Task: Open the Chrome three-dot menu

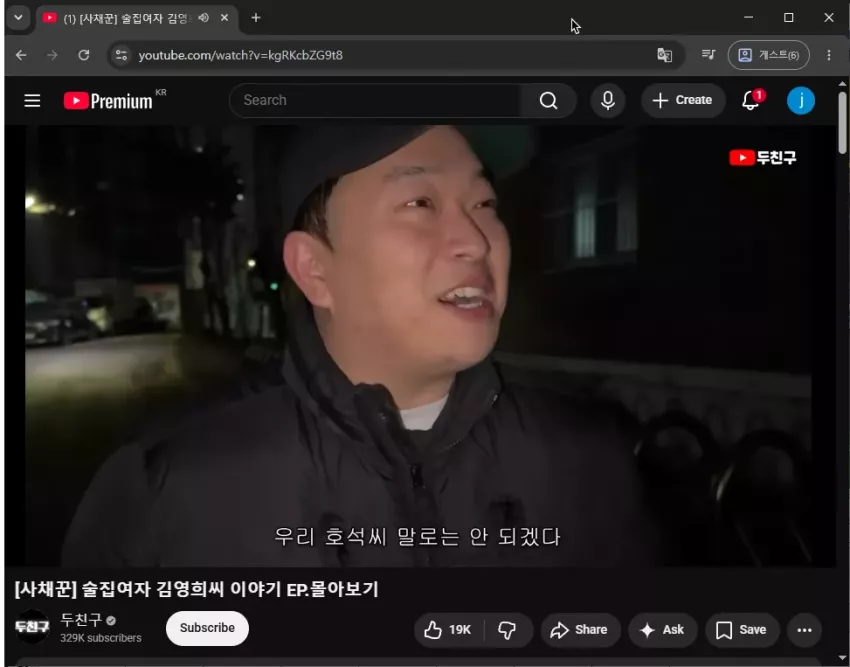Action: pos(829,55)
